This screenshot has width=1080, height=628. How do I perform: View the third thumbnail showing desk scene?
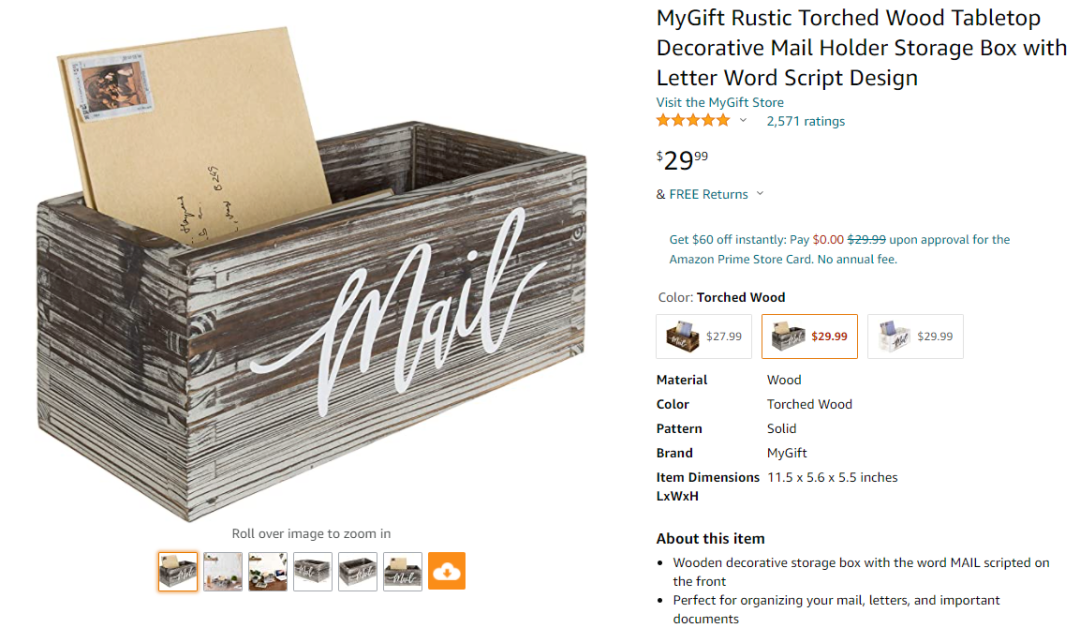pos(268,571)
